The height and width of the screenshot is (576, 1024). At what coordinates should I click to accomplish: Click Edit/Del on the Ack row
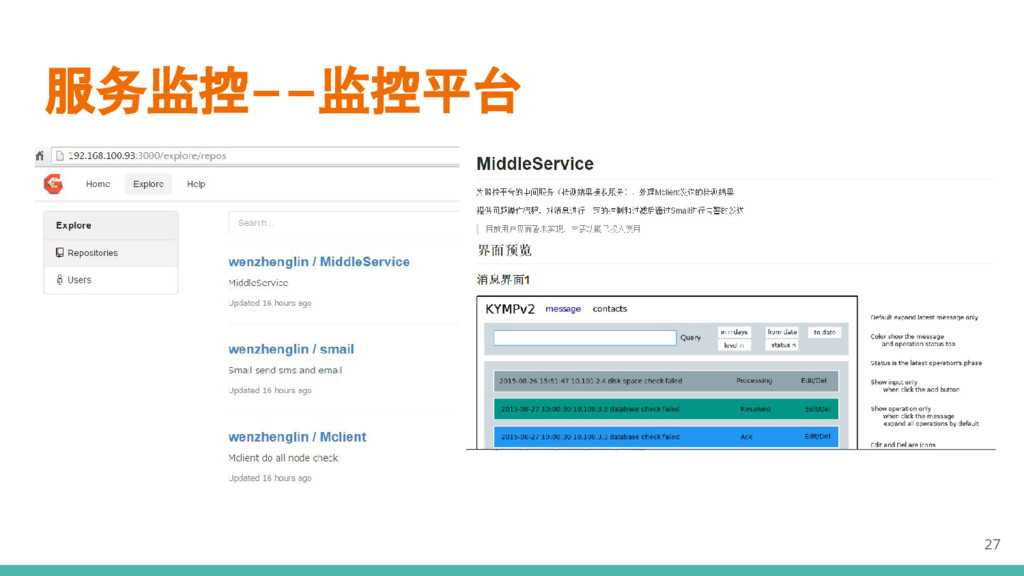pyautogui.click(x=818, y=437)
